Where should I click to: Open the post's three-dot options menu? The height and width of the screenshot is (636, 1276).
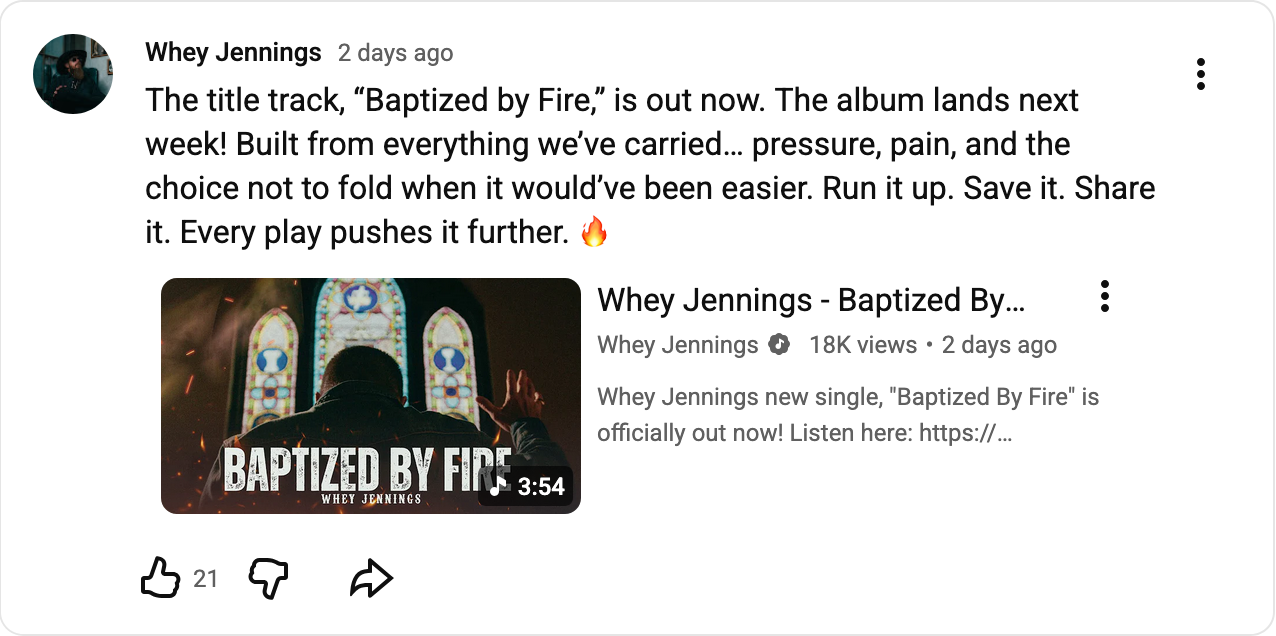tap(1200, 74)
